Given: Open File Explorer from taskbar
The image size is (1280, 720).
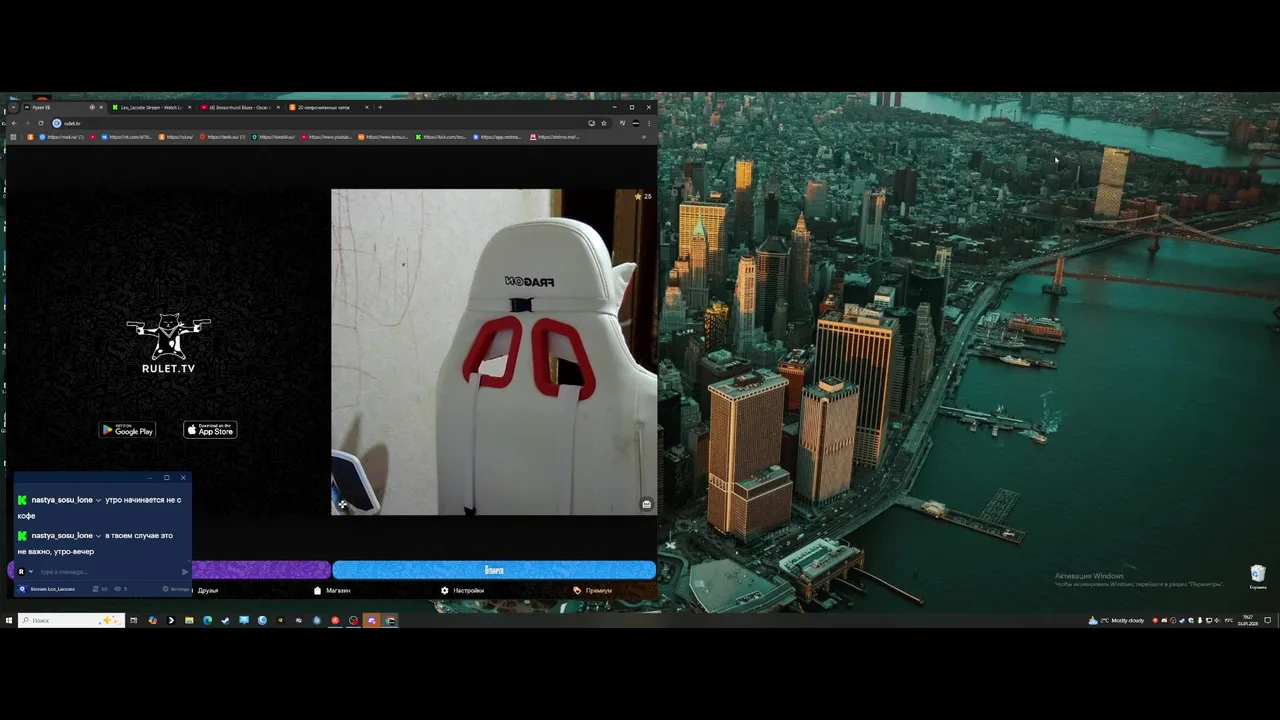Looking at the screenshot, I should (x=189, y=620).
